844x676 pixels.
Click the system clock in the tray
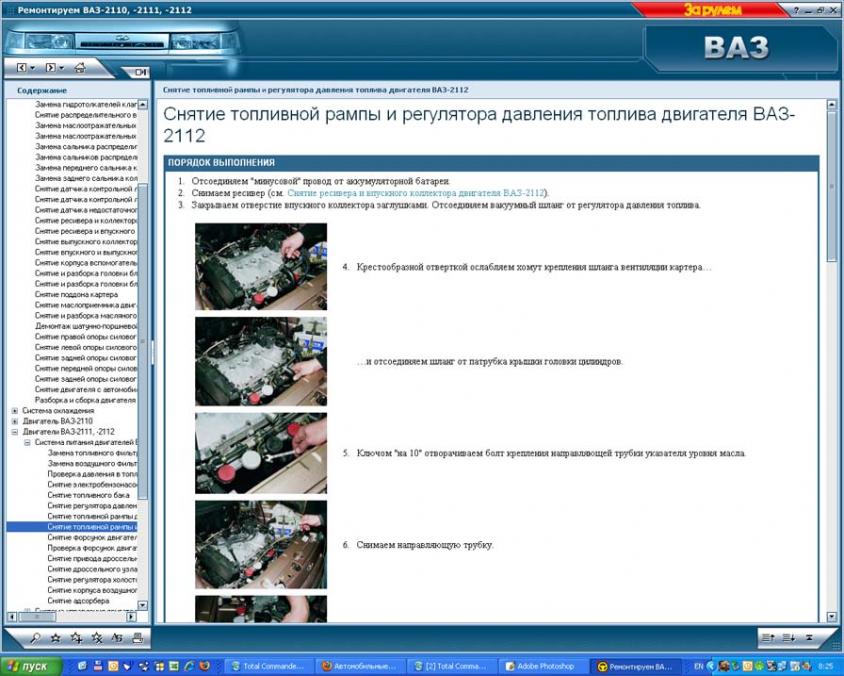coord(825,666)
